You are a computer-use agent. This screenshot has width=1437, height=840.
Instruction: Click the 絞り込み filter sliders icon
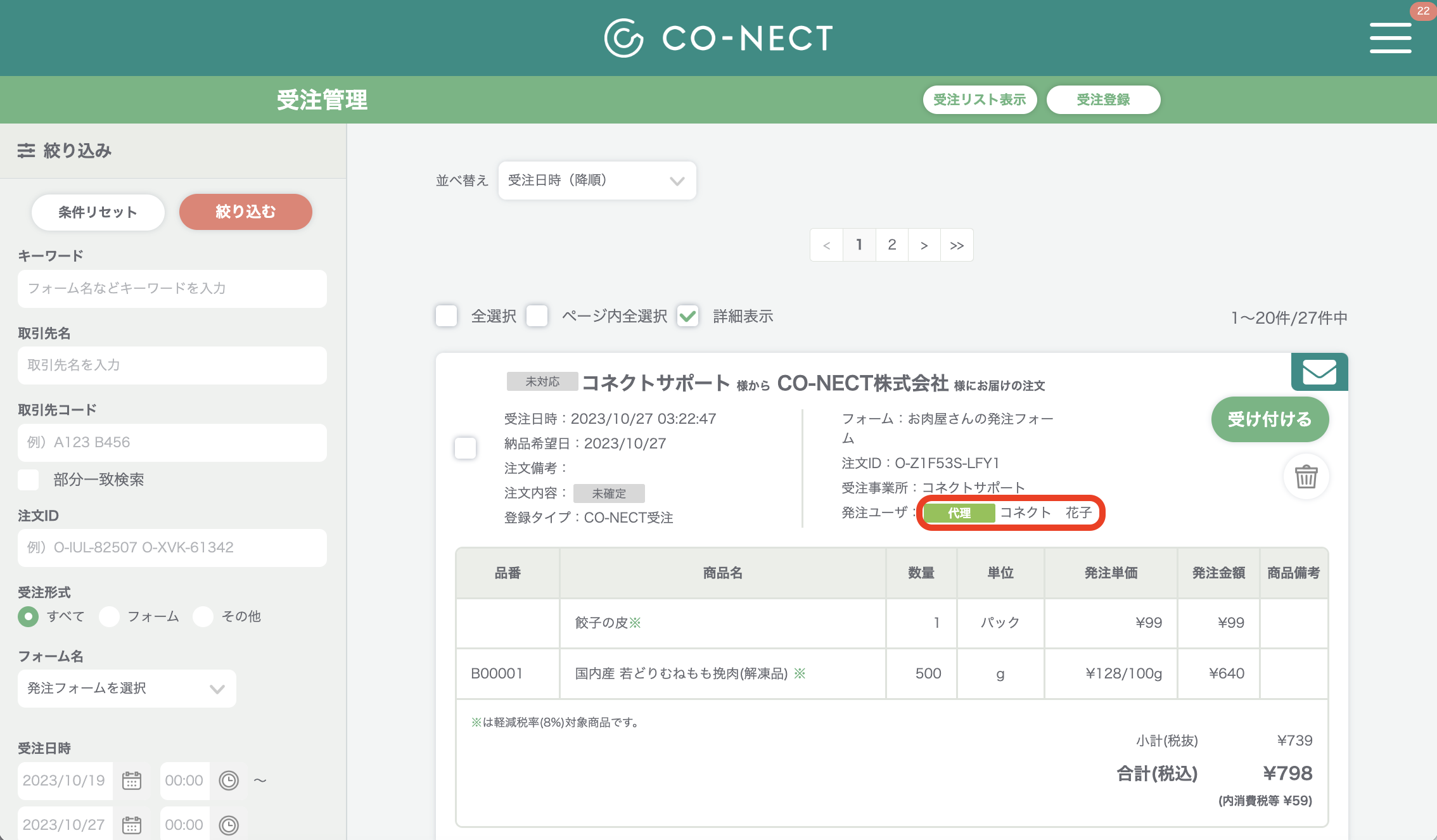coord(26,151)
